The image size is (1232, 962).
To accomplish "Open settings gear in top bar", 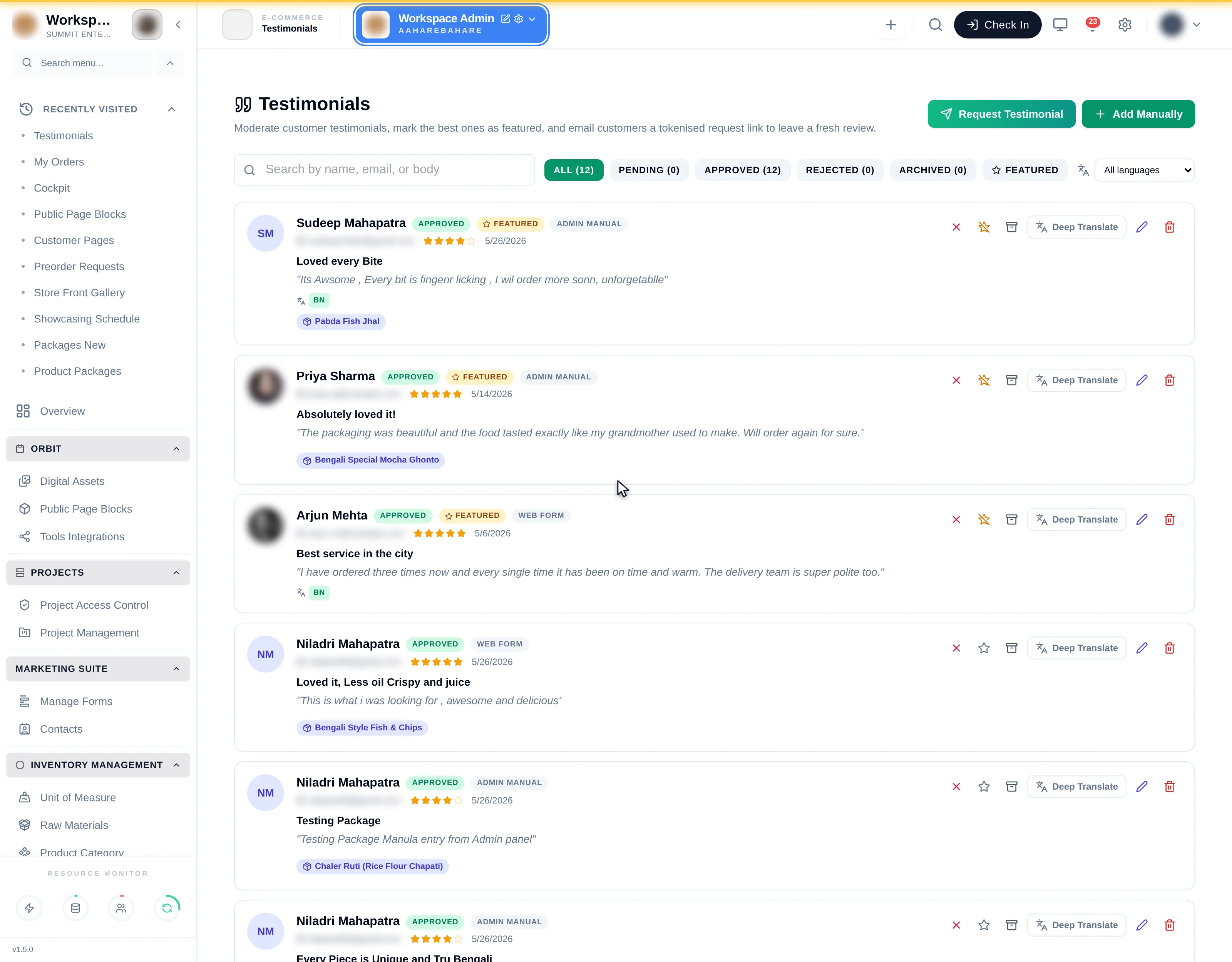I will (x=1125, y=25).
